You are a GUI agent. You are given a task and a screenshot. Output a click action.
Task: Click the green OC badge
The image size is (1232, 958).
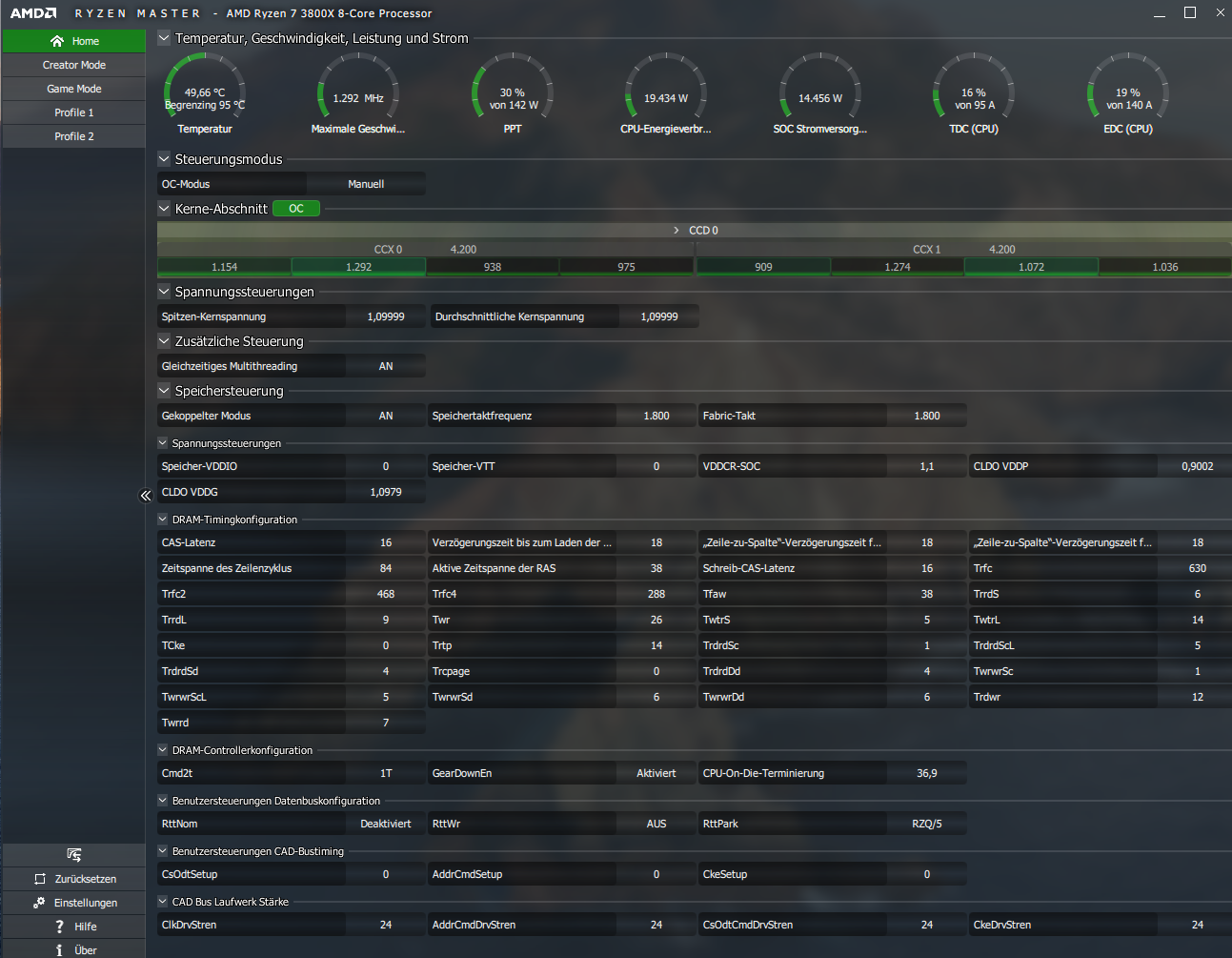click(296, 209)
